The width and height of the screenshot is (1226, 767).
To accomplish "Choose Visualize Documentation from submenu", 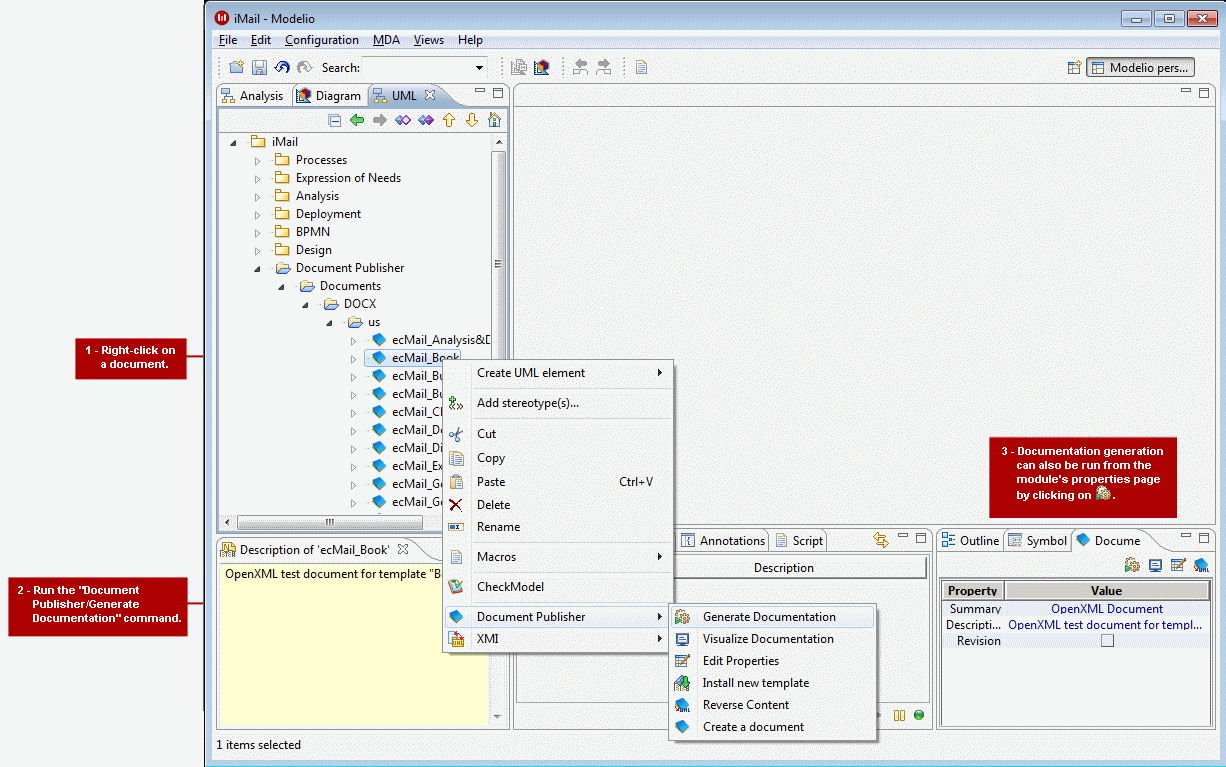I will (772, 639).
